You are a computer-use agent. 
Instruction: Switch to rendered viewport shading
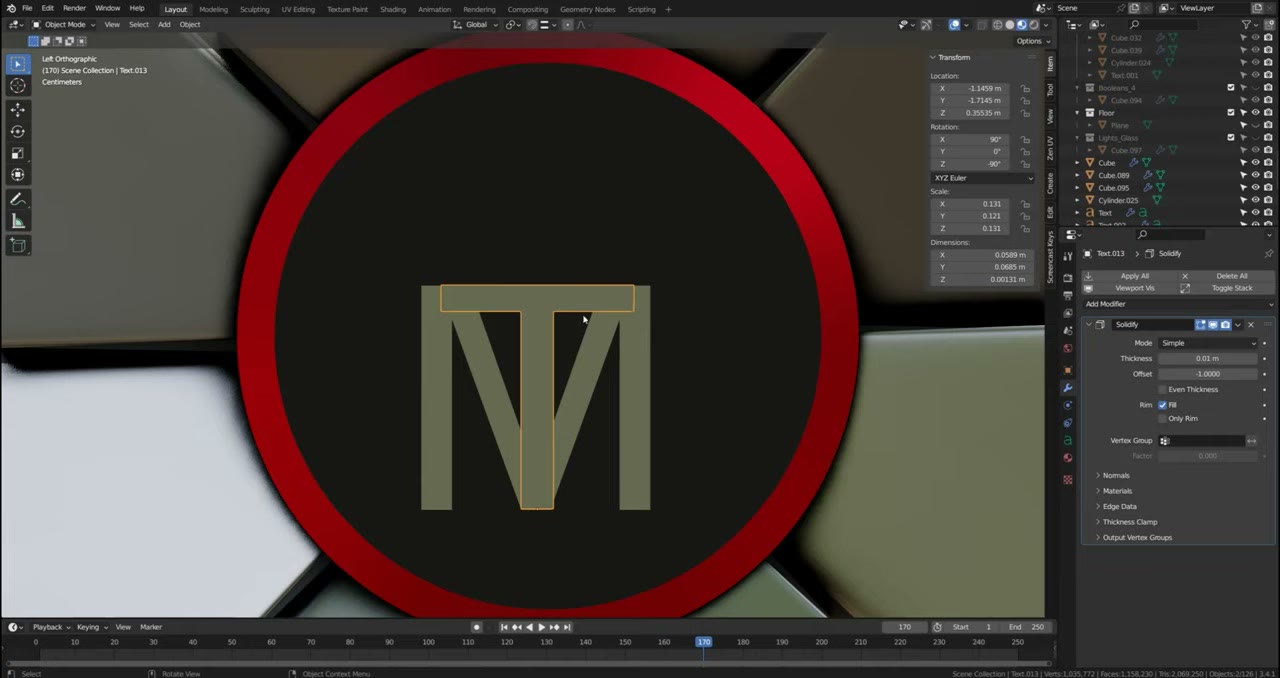pyautogui.click(x=1034, y=25)
